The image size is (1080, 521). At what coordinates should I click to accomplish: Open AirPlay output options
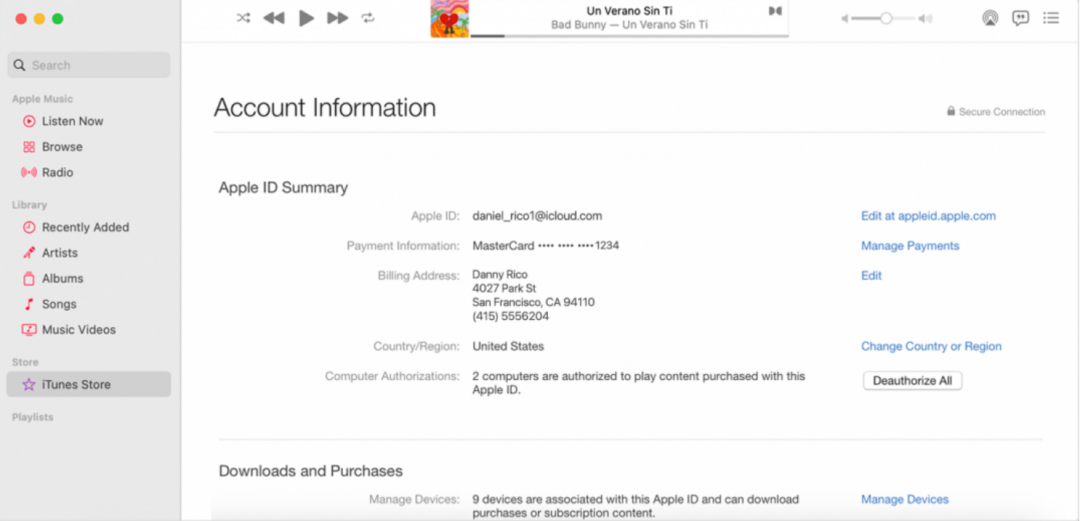coord(990,18)
